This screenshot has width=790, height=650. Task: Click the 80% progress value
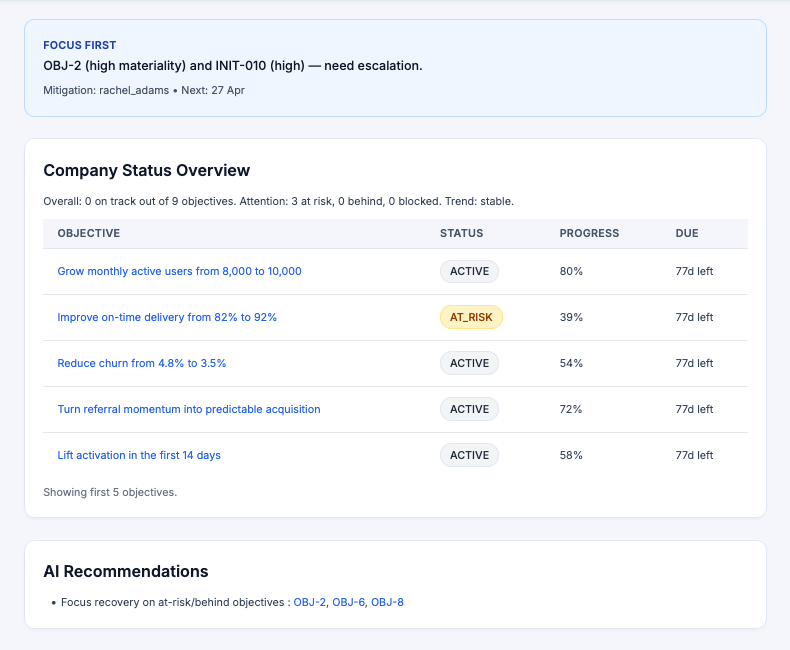[571, 271]
